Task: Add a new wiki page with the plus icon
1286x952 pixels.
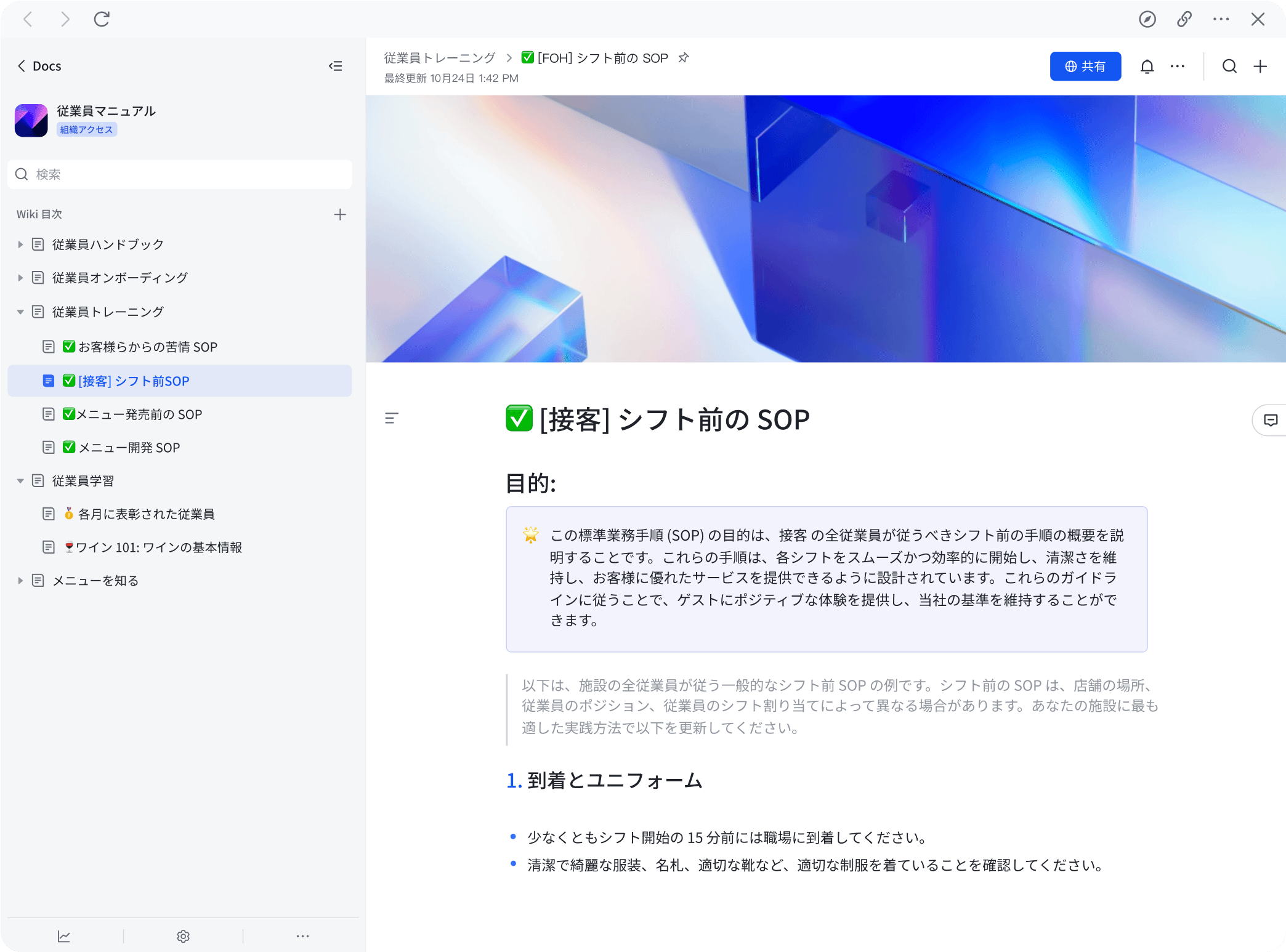Action: point(341,214)
